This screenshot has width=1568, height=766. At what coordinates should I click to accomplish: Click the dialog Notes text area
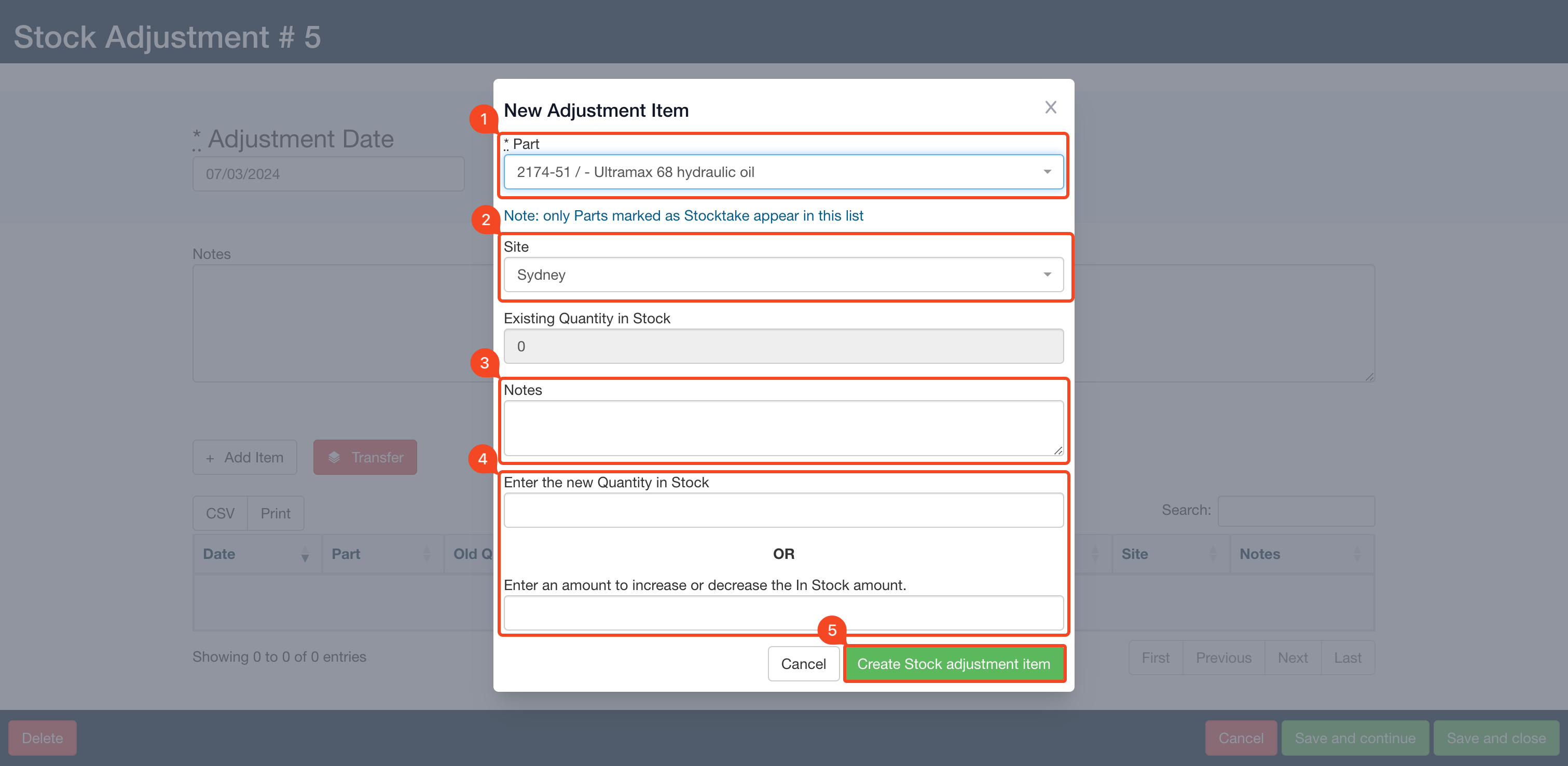point(783,428)
